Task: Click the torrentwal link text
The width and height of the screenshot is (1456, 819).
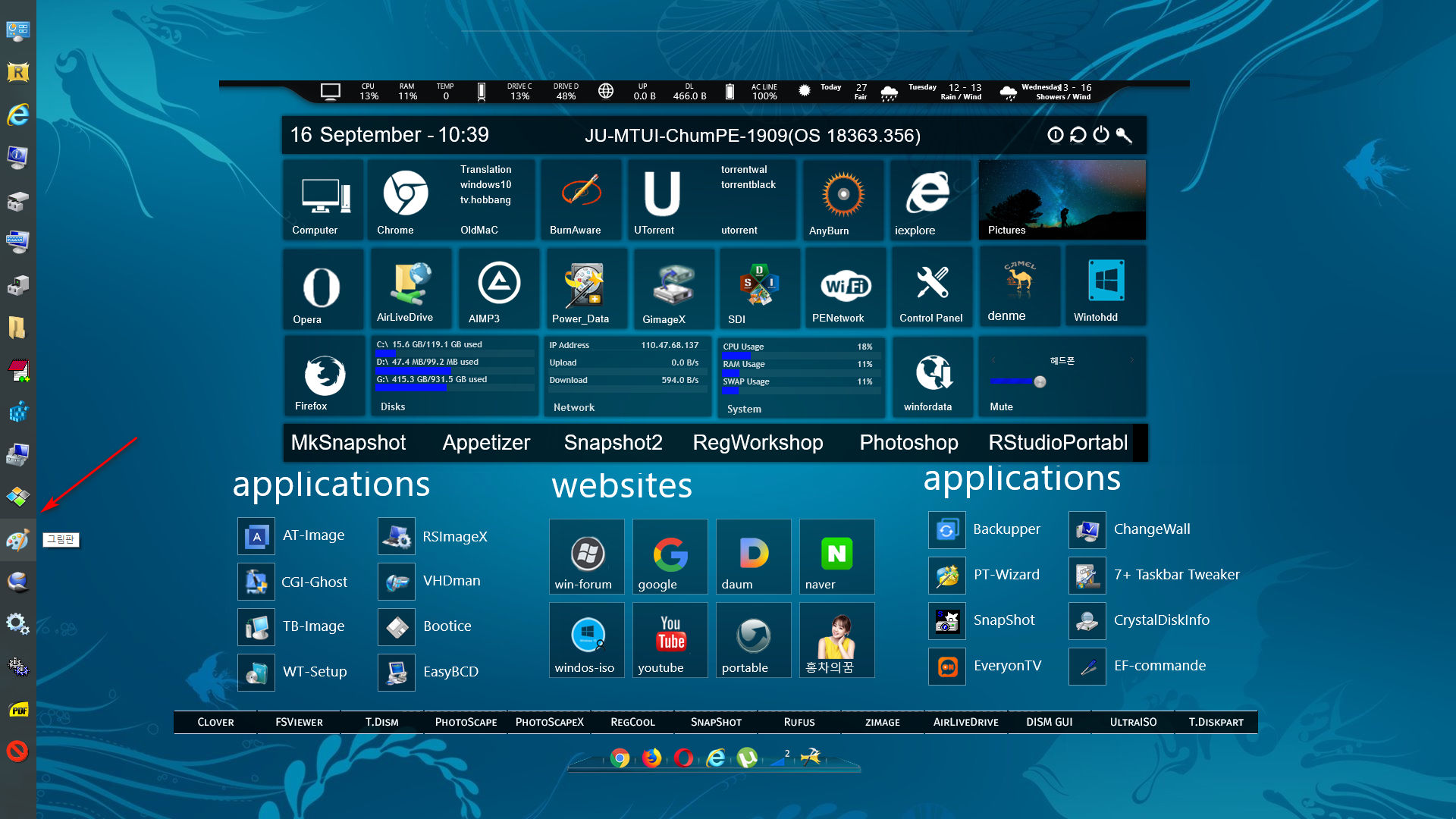Action: (743, 170)
